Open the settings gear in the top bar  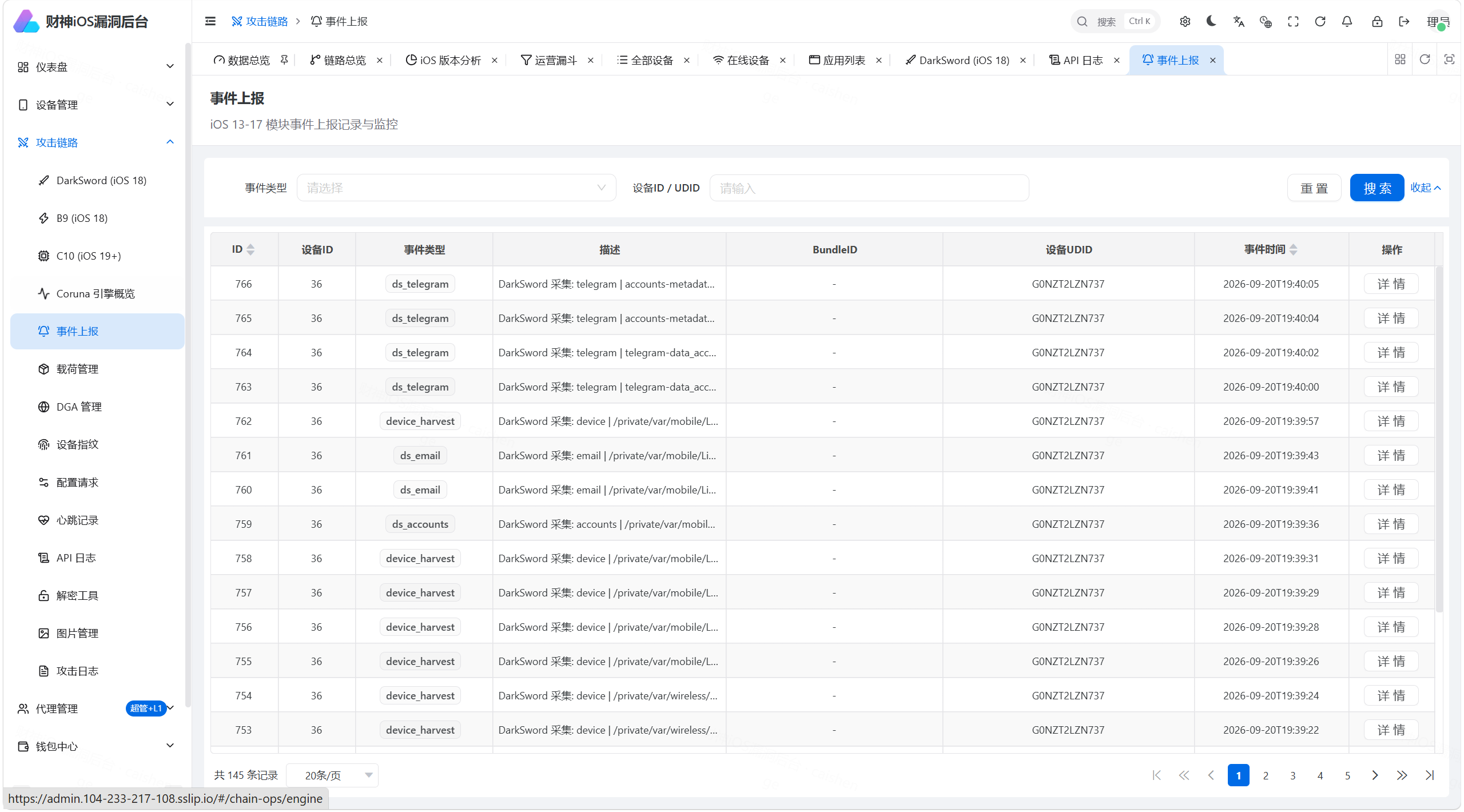click(1185, 21)
